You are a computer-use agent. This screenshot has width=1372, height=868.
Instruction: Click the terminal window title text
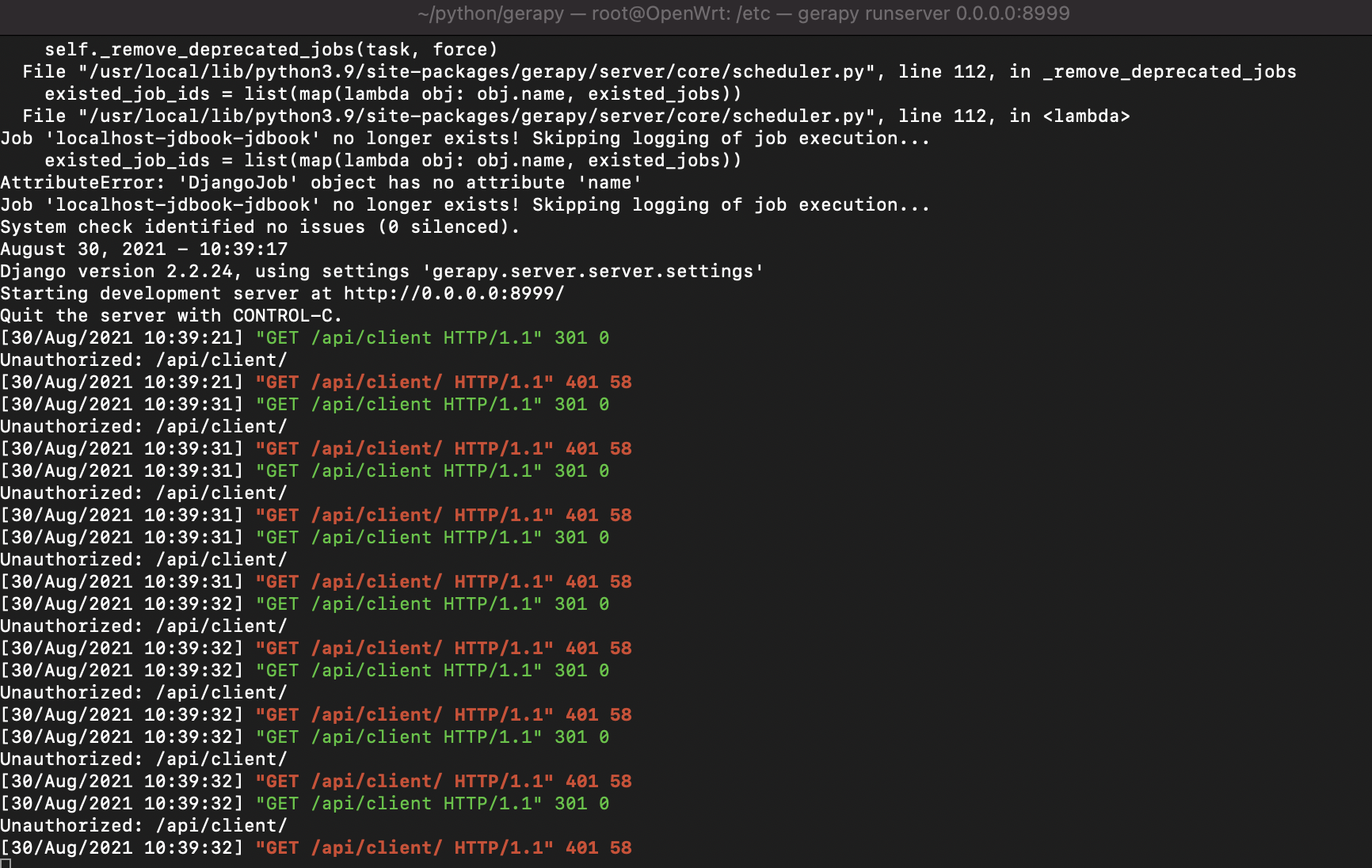(743, 13)
